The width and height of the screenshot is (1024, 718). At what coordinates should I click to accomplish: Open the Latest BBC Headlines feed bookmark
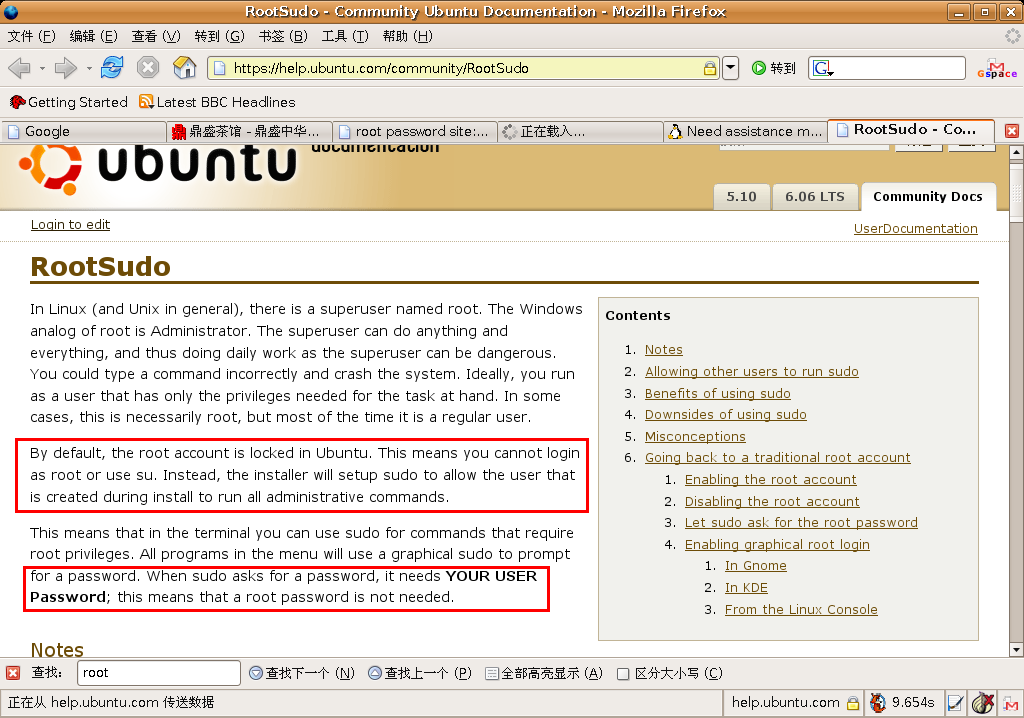click(217, 102)
